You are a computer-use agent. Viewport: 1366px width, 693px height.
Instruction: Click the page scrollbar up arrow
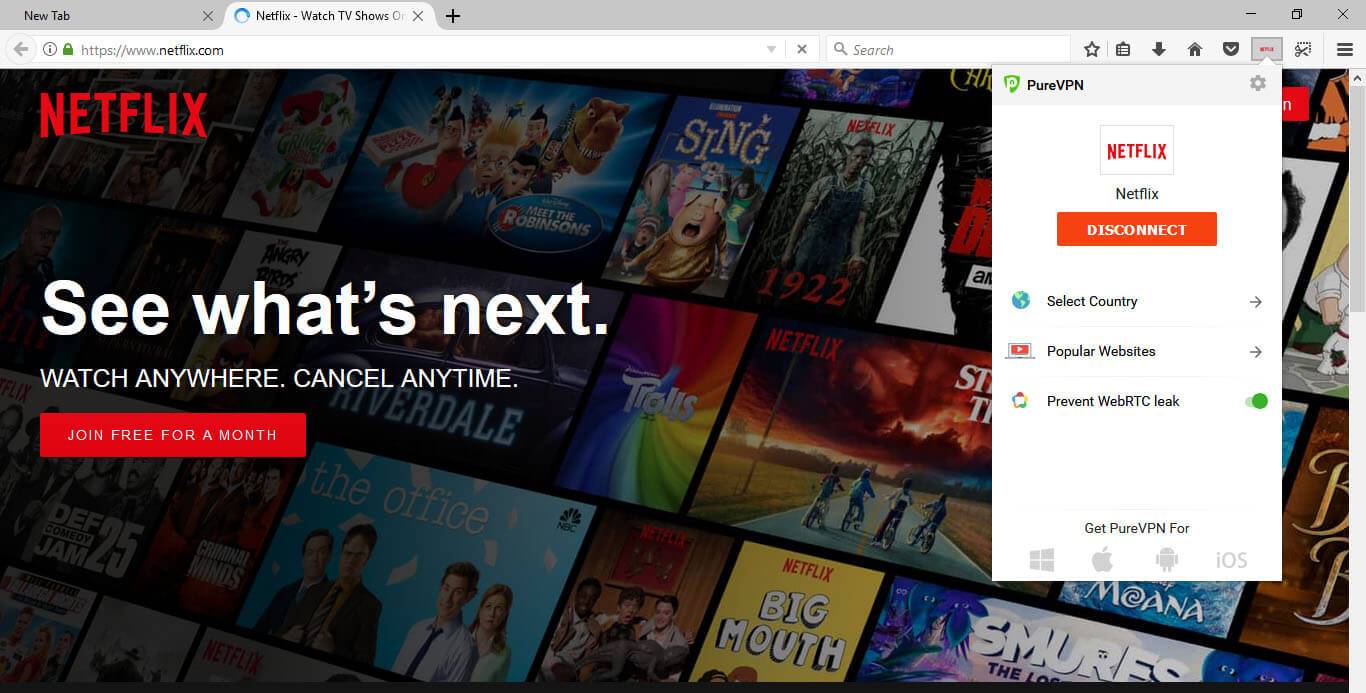[x=1357, y=76]
